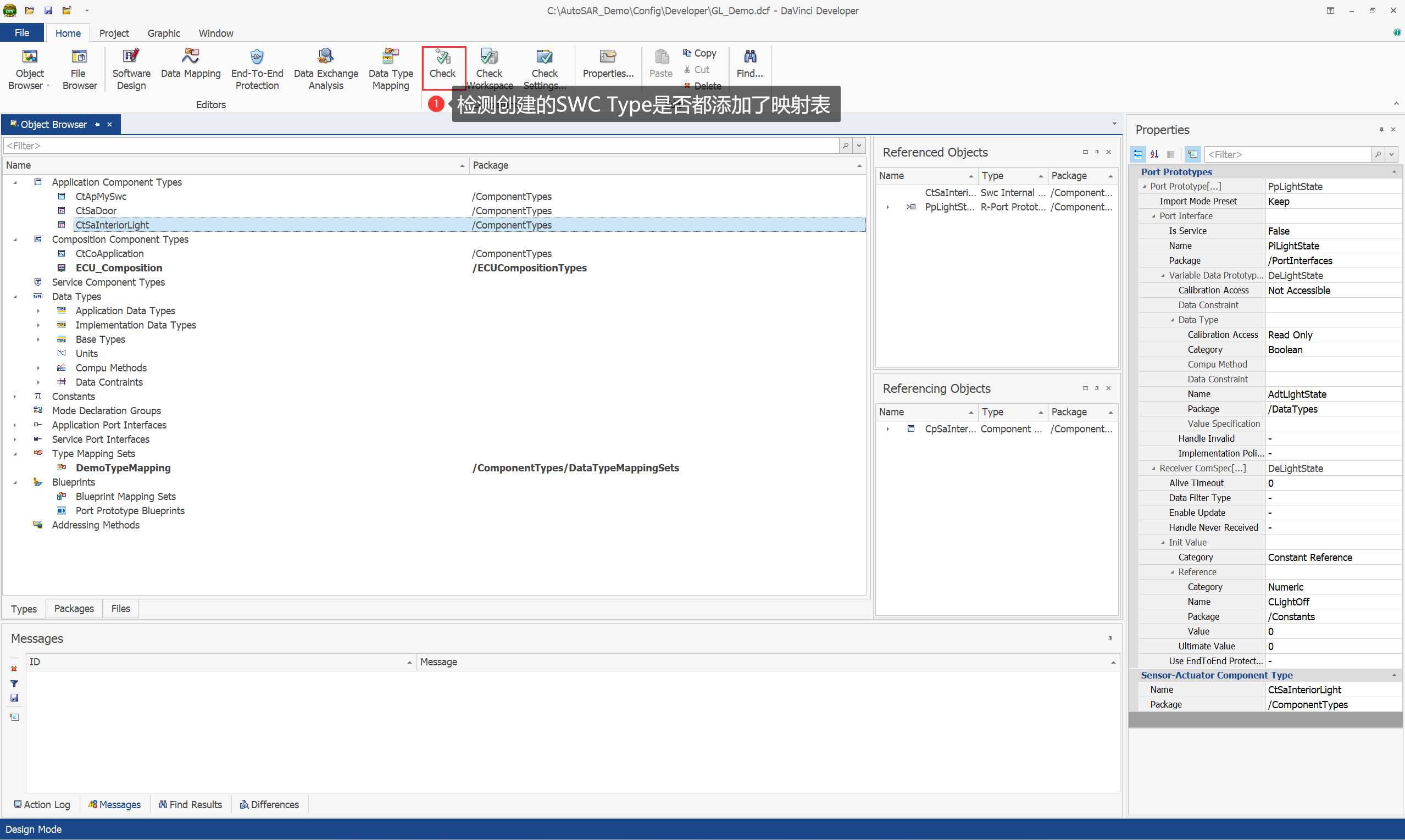The height and width of the screenshot is (840, 1405).
Task: Expand the Constants tree node
Action: tap(15, 397)
